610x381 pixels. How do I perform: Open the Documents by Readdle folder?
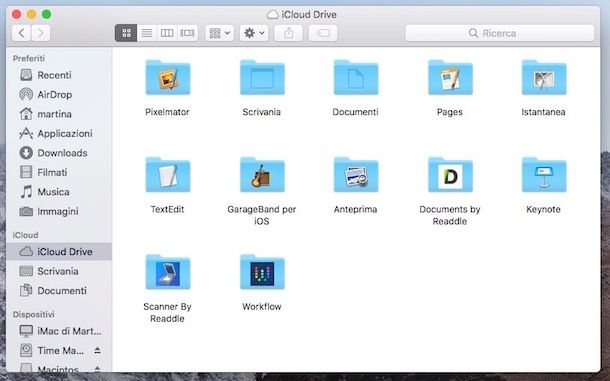[x=450, y=175]
